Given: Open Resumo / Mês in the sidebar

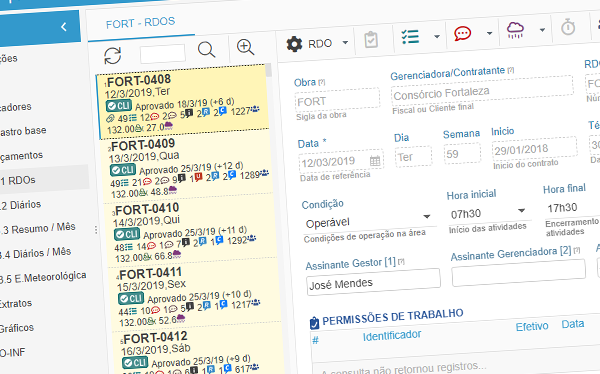Looking at the screenshot, I should point(38,229).
